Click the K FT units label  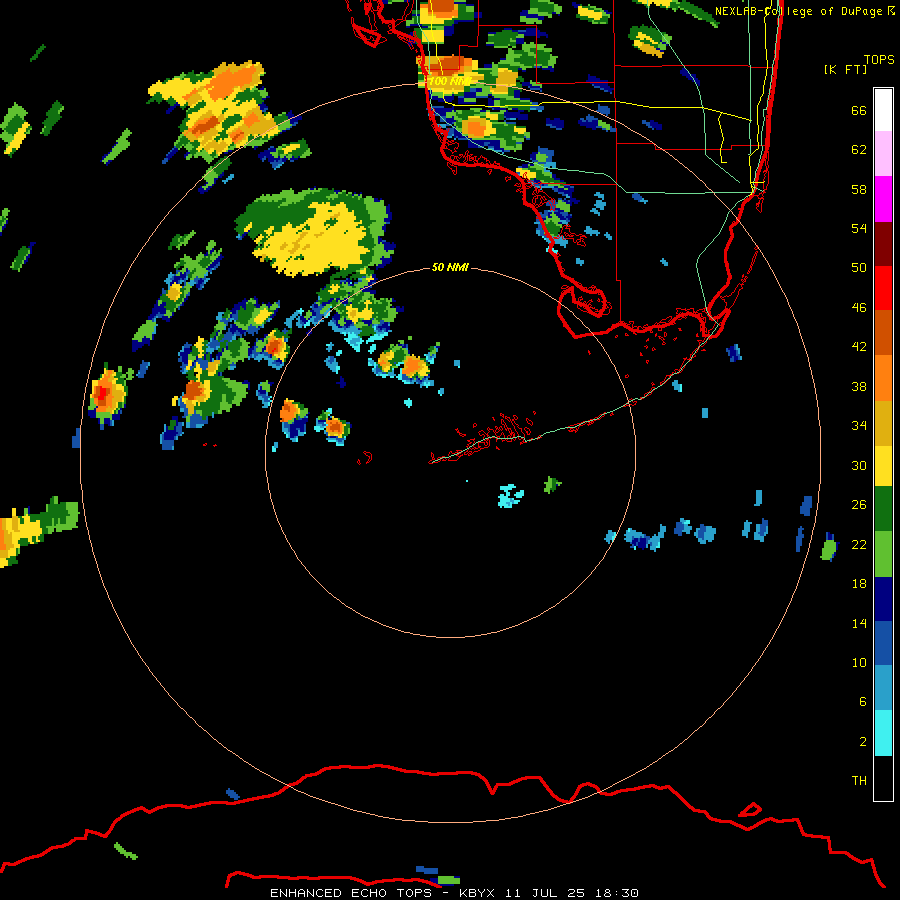[845, 69]
